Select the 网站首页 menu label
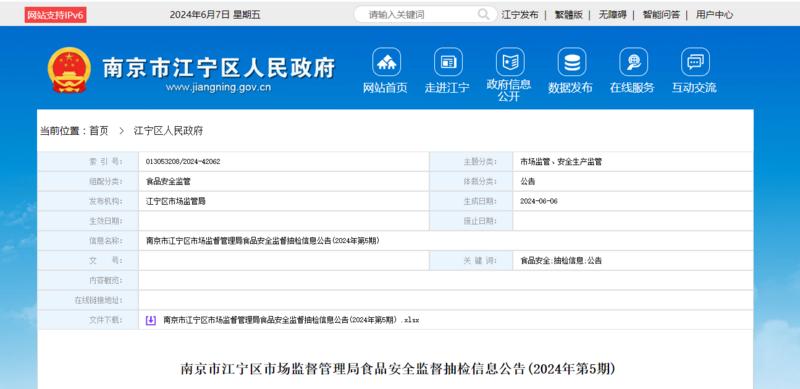 click(385, 88)
